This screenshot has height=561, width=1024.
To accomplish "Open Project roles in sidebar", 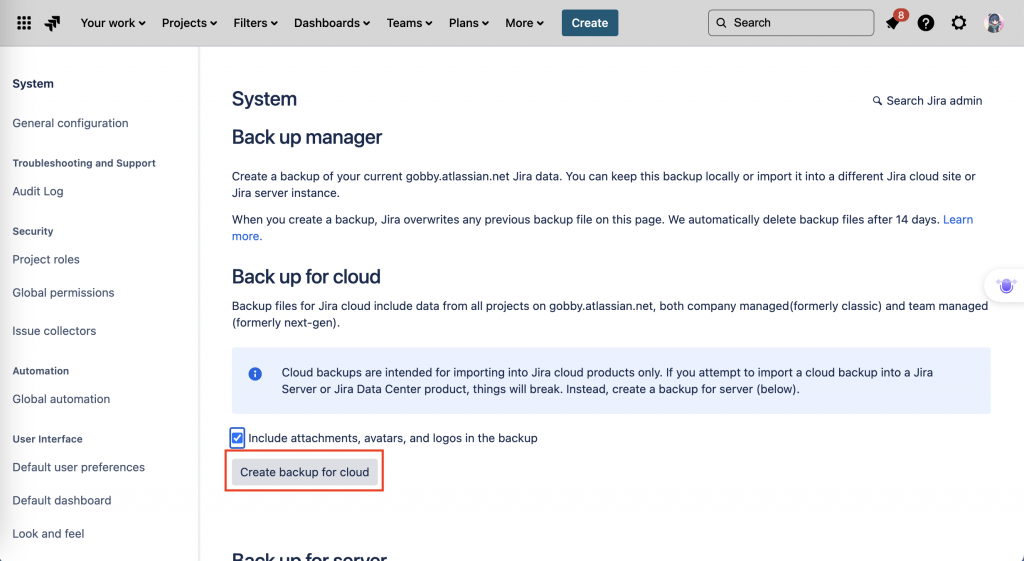I will (46, 259).
